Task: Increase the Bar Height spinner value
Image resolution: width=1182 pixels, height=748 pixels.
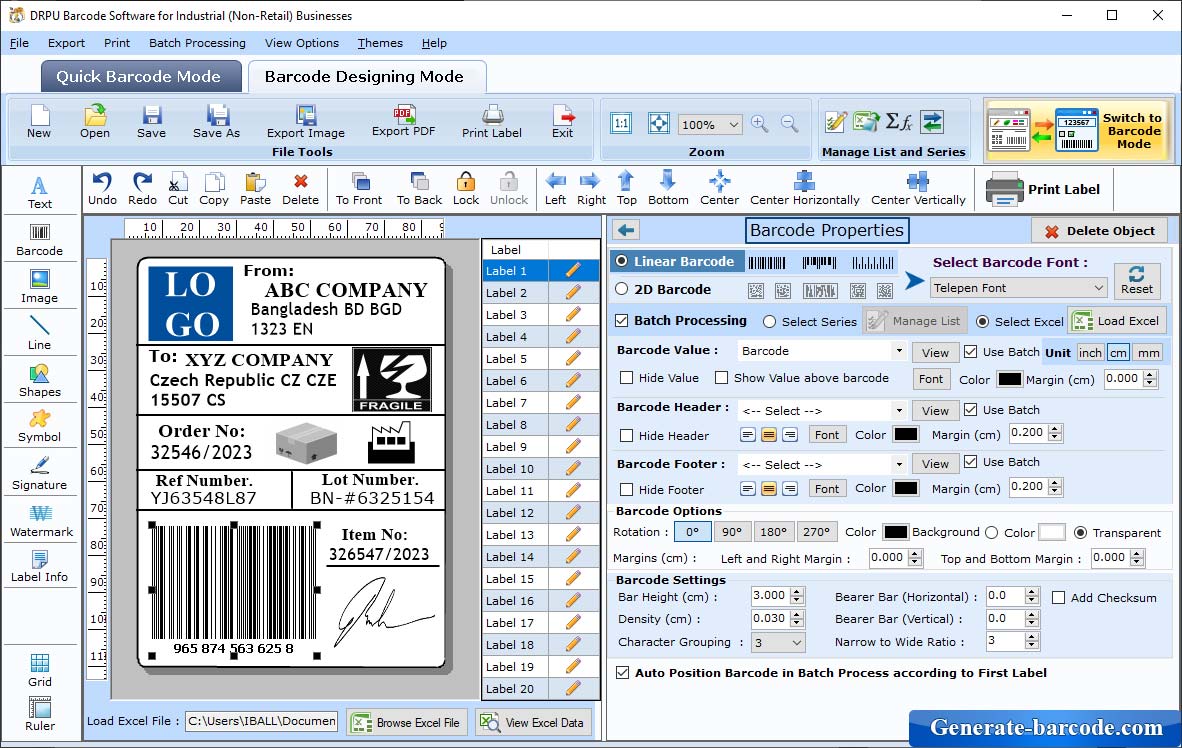Action: 798,591
